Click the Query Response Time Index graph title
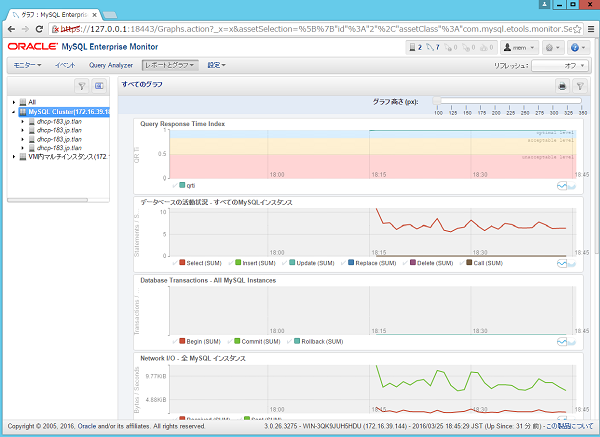The width and height of the screenshot is (600, 437). [x=183, y=124]
